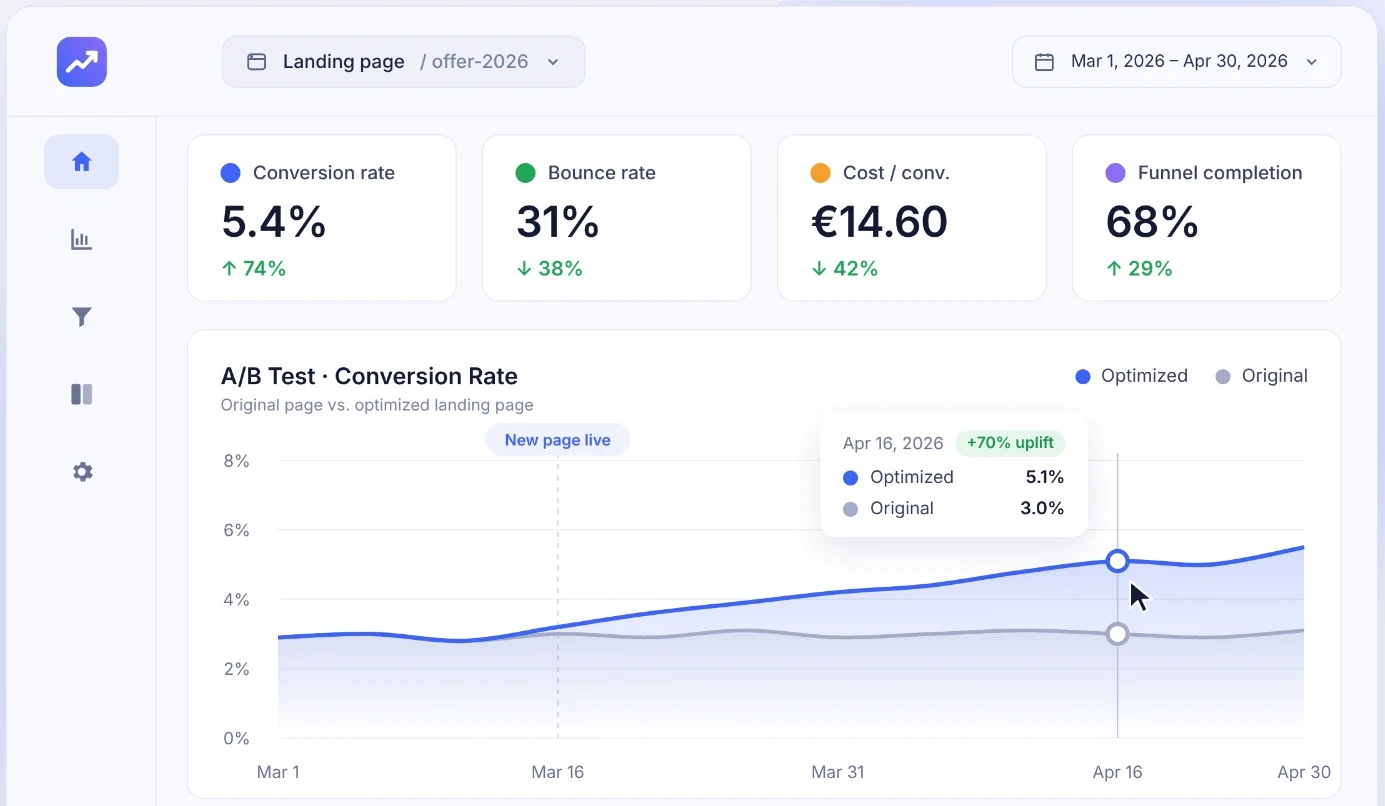
Task: Click the ↓ 38% bounce change indicator
Action: (x=549, y=268)
